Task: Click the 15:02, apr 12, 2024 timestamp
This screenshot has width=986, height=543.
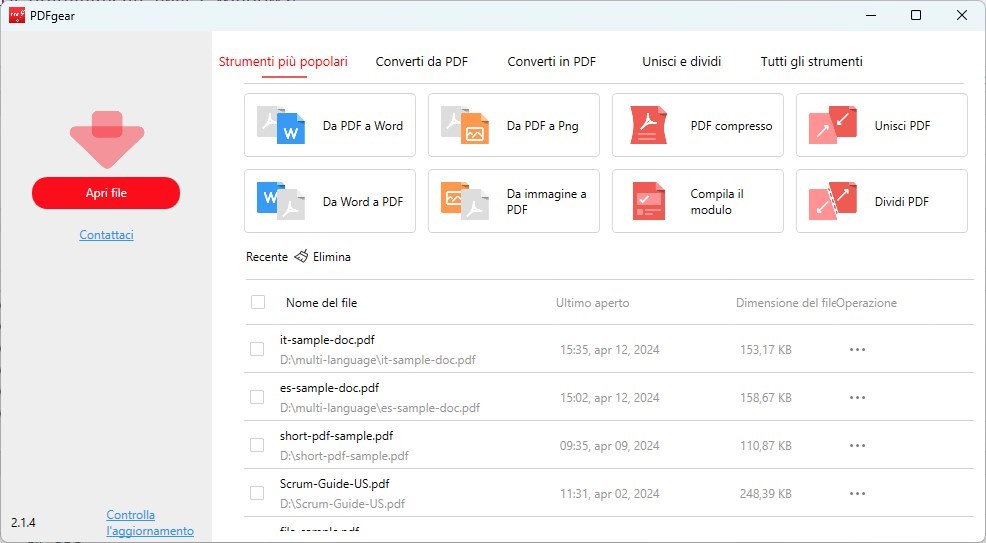Action: click(x=609, y=398)
